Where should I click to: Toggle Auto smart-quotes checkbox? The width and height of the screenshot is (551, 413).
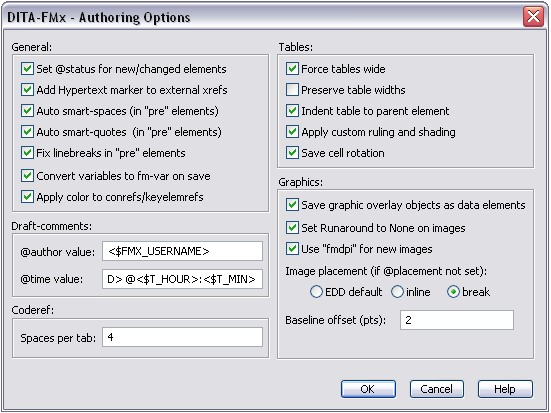click(27, 132)
